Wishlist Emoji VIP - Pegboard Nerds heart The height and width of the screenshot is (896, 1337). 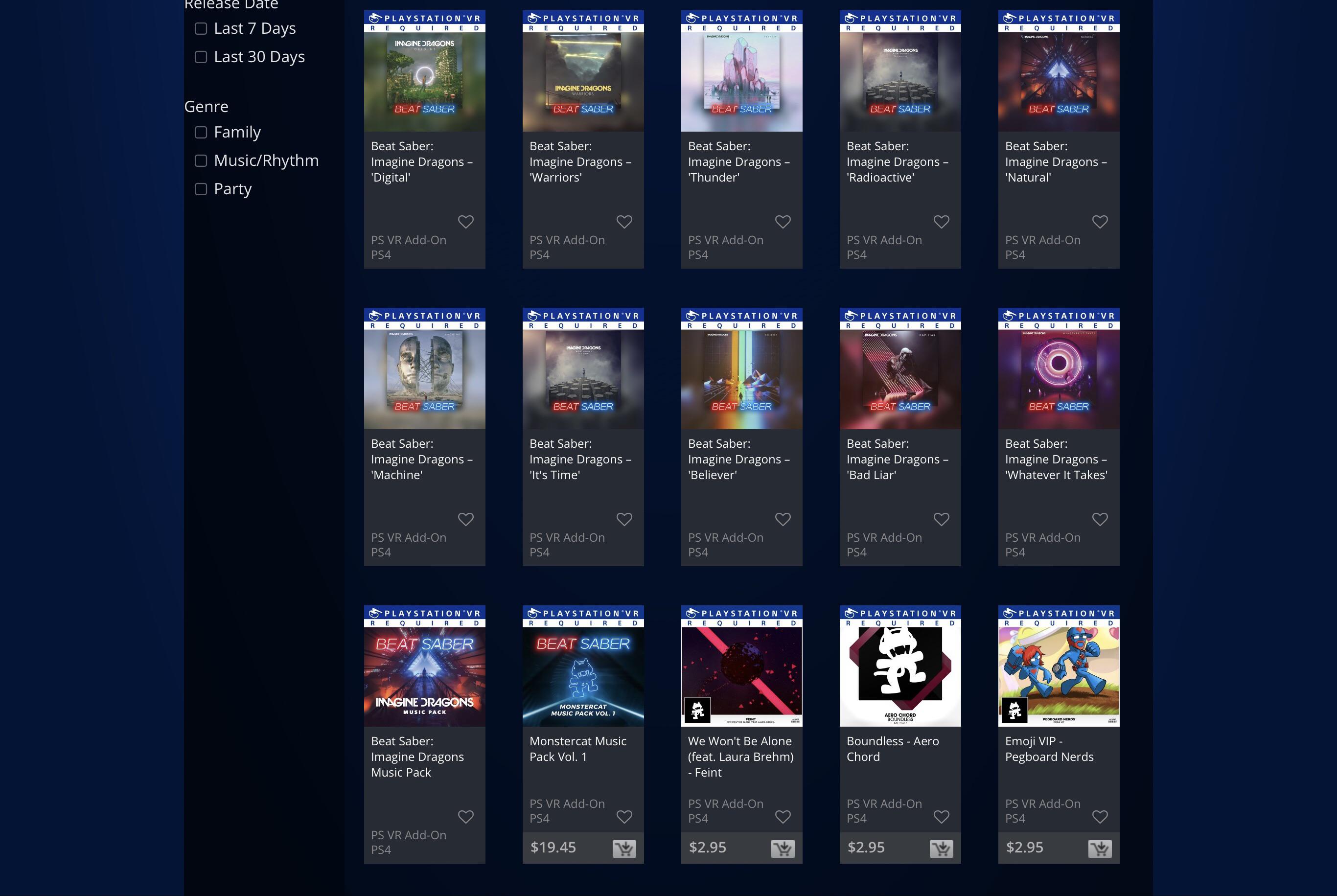click(1100, 817)
